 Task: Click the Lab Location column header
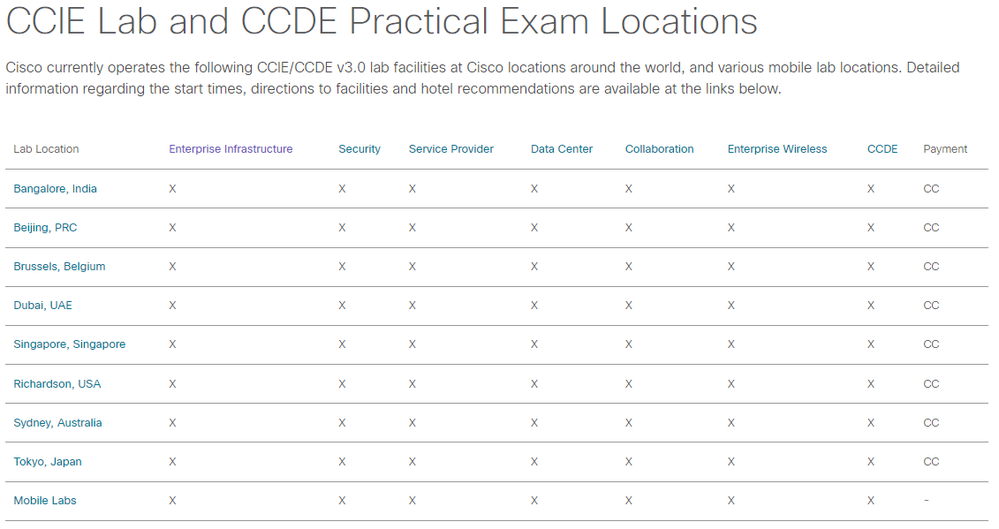click(46, 149)
